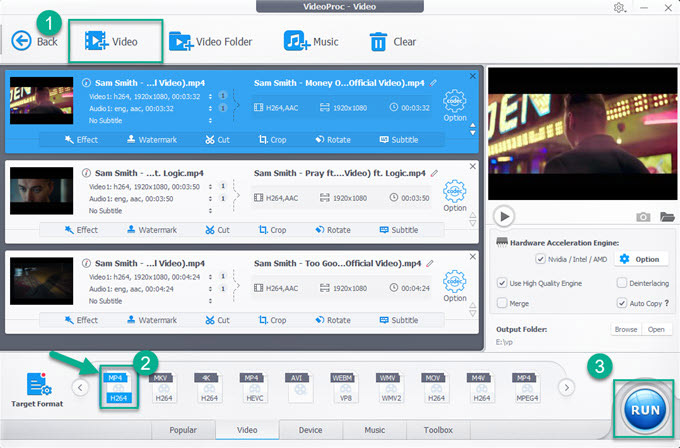The width and height of the screenshot is (680, 448).
Task: Go back with the Back arrow button
Action: tap(34, 42)
